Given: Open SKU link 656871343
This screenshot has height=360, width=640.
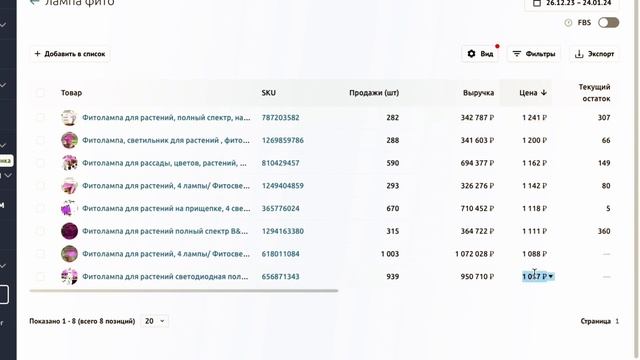Looking at the screenshot, I should [280, 277].
